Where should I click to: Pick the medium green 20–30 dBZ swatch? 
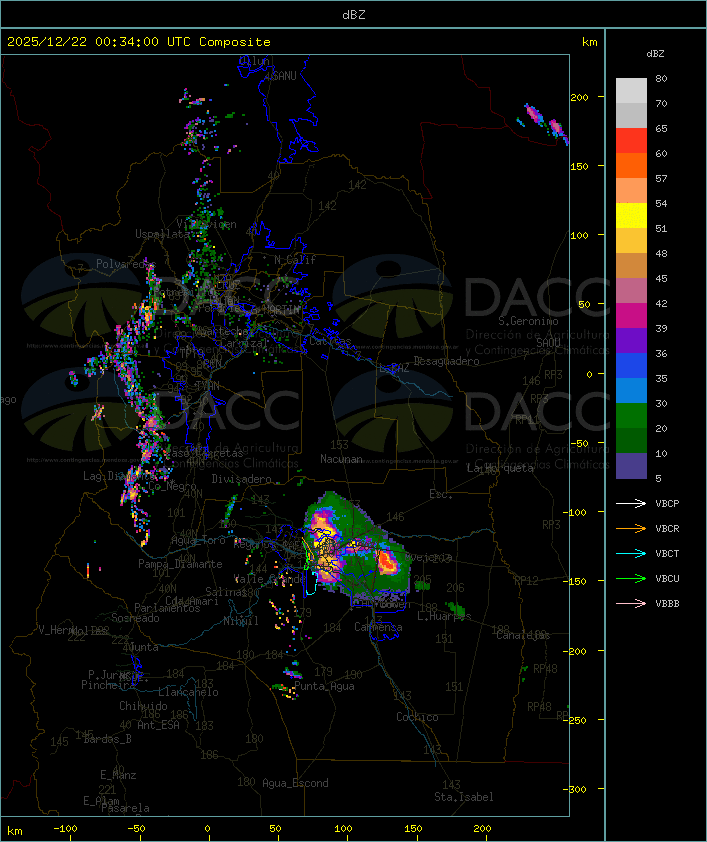[631, 415]
